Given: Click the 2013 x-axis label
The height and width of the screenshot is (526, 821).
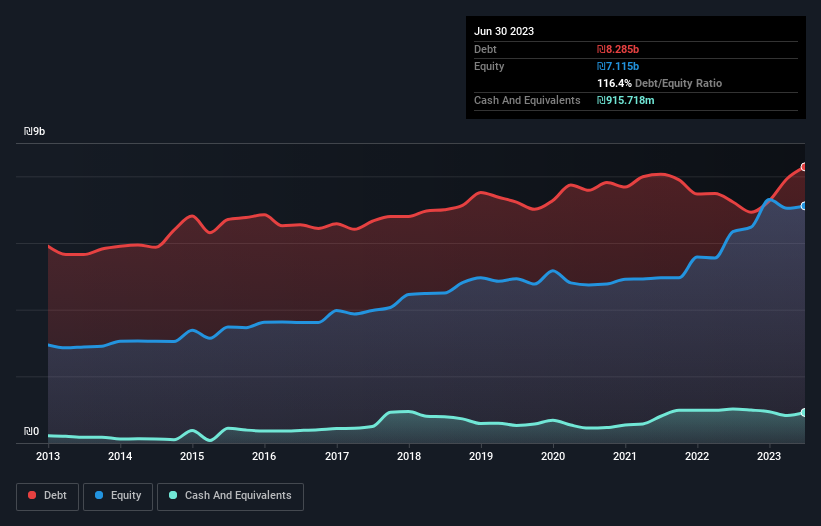Looking at the screenshot, I should tap(48, 456).
